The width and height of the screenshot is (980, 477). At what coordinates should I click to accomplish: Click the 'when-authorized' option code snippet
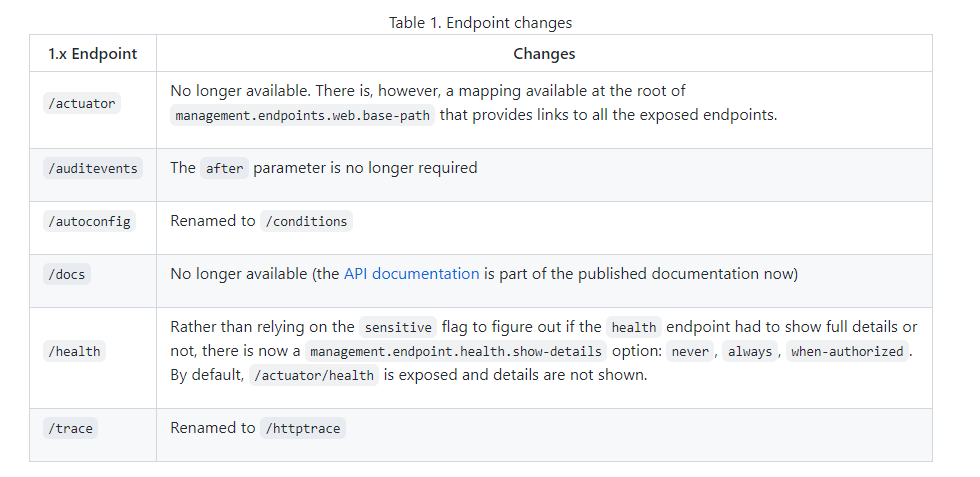[x=847, y=351]
